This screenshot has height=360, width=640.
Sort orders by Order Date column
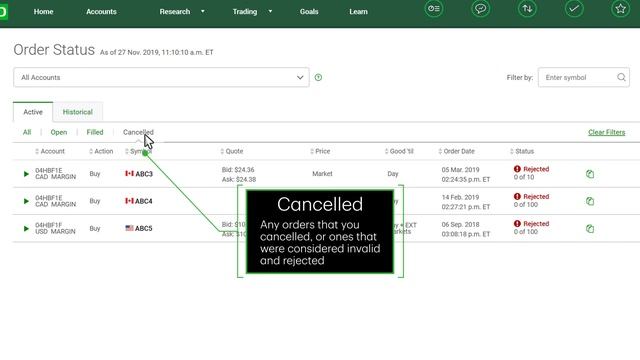coord(457,151)
